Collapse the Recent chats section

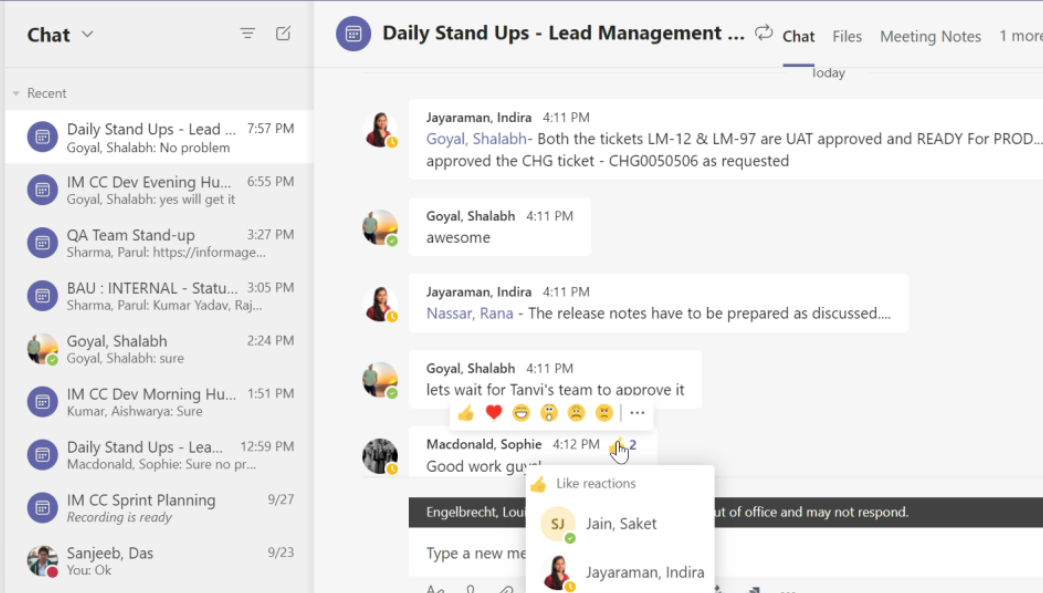16,93
